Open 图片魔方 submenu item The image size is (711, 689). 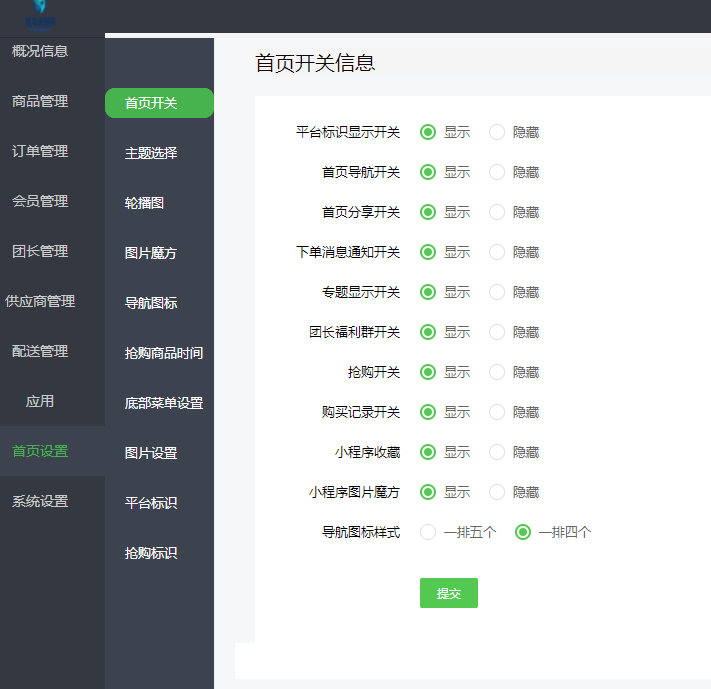[x=151, y=253]
